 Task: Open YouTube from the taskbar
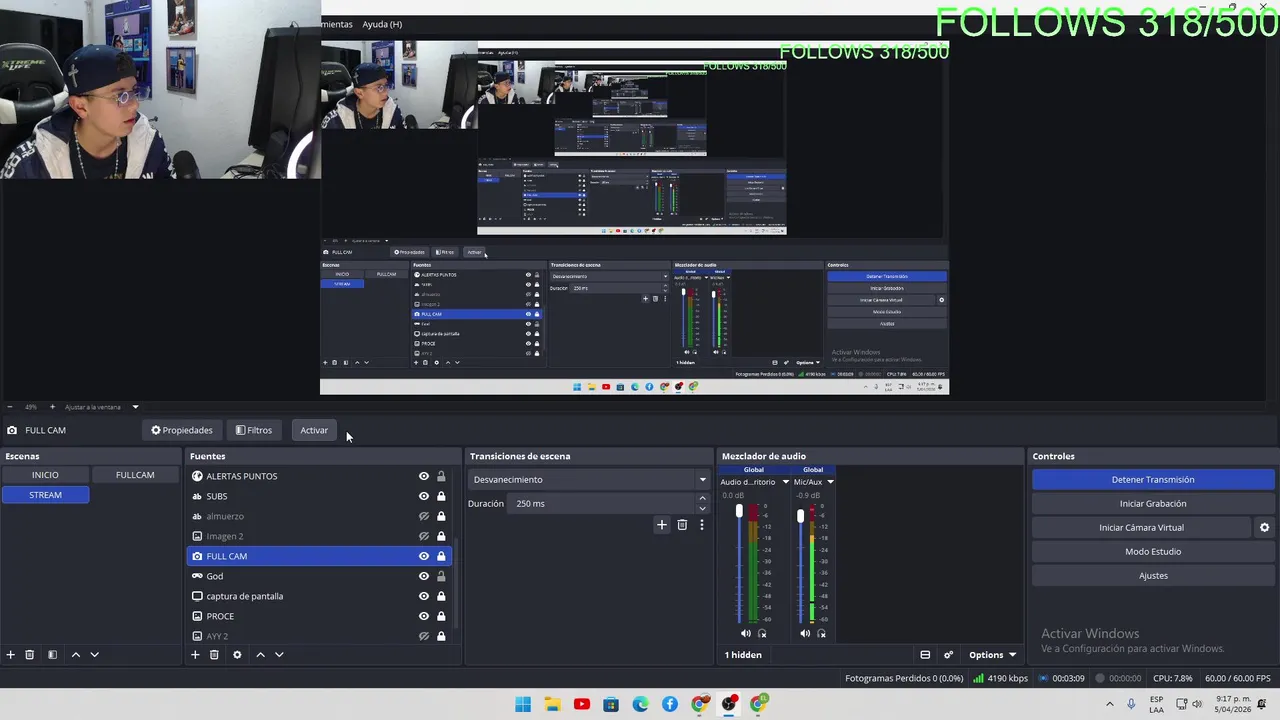tap(582, 704)
